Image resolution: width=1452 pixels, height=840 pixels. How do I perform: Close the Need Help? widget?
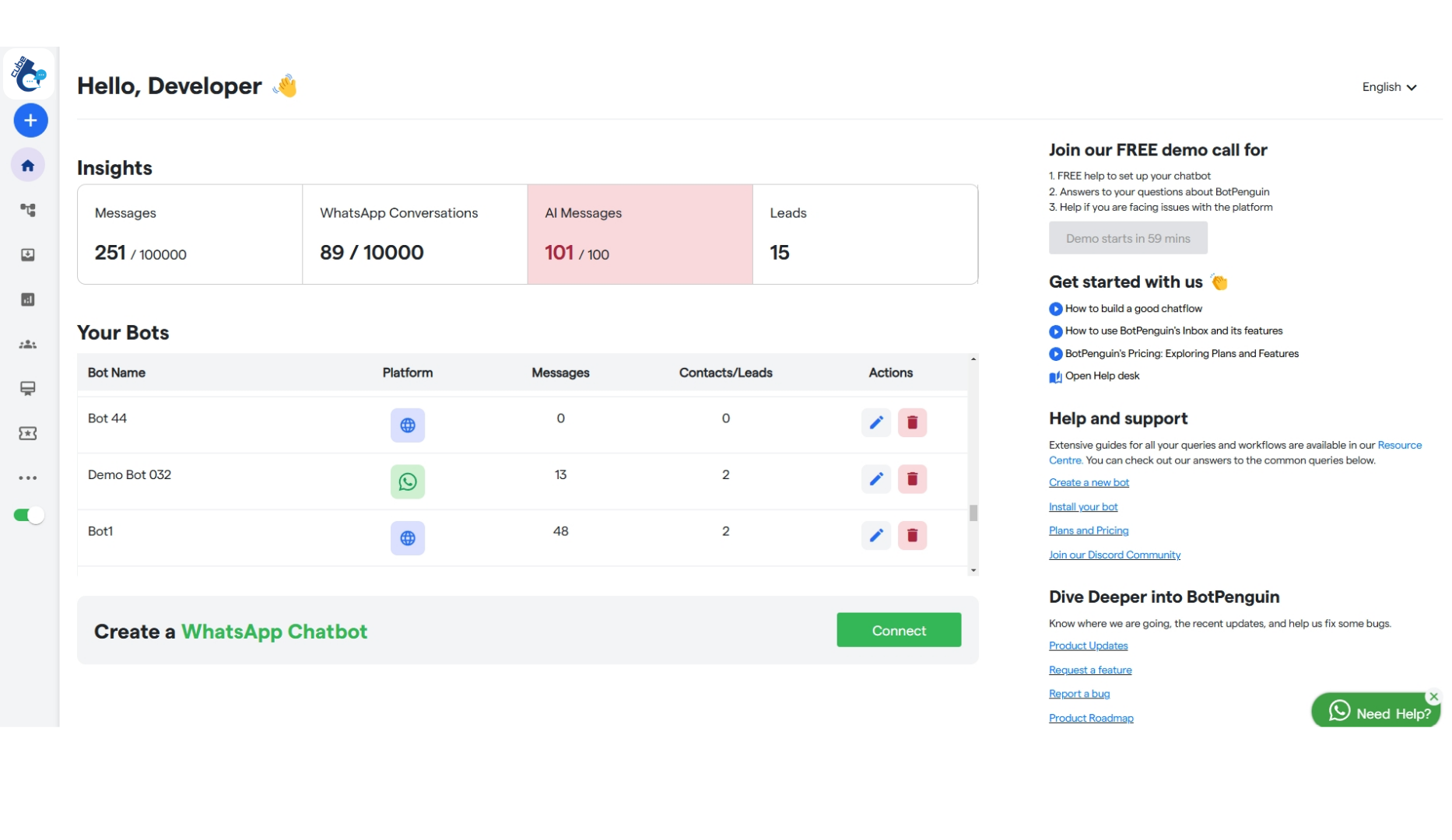click(1433, 697)
